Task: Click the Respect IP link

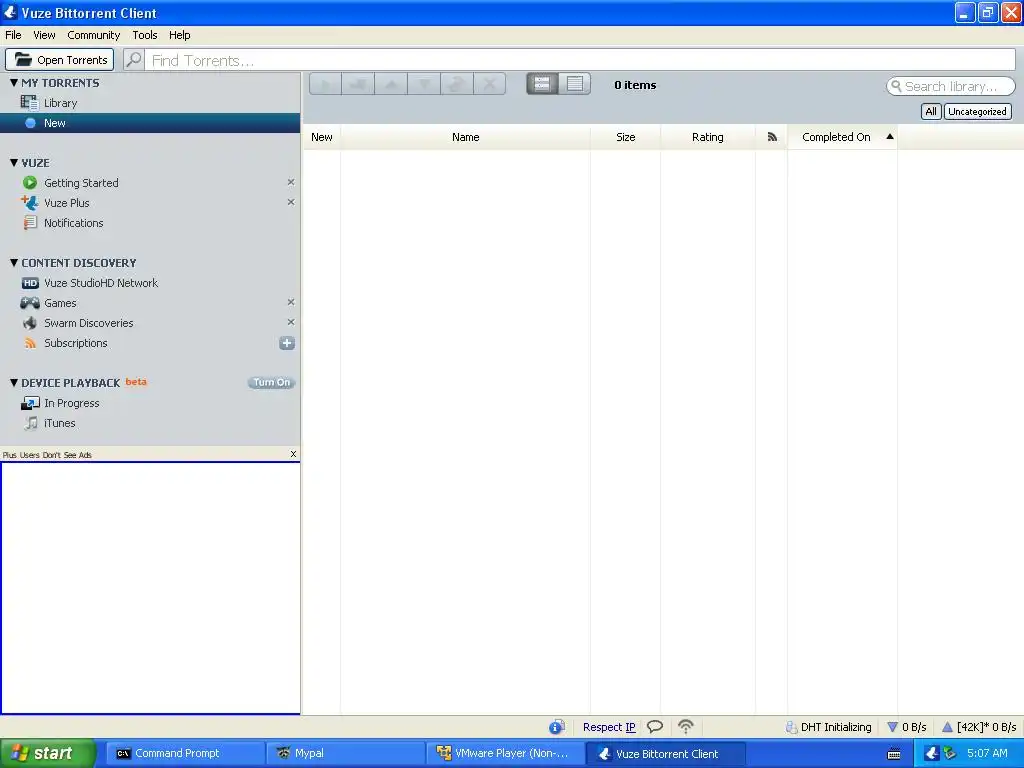Action: (609, 727)
